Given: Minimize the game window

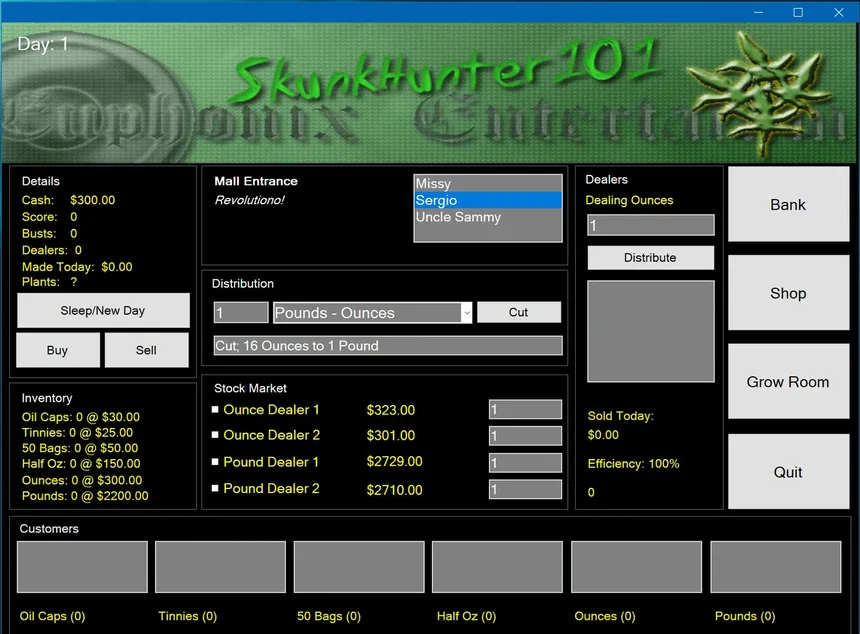Looking at the screenshot, I should [758, 12].
